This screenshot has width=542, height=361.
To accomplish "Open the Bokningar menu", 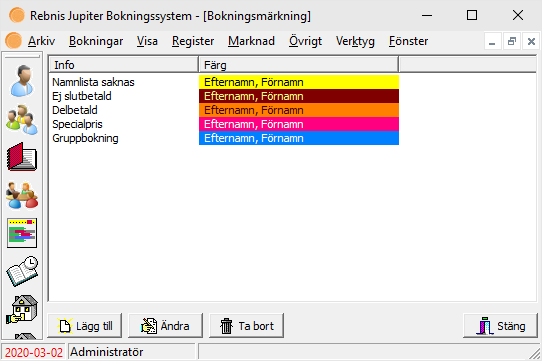I will point(96,41).
